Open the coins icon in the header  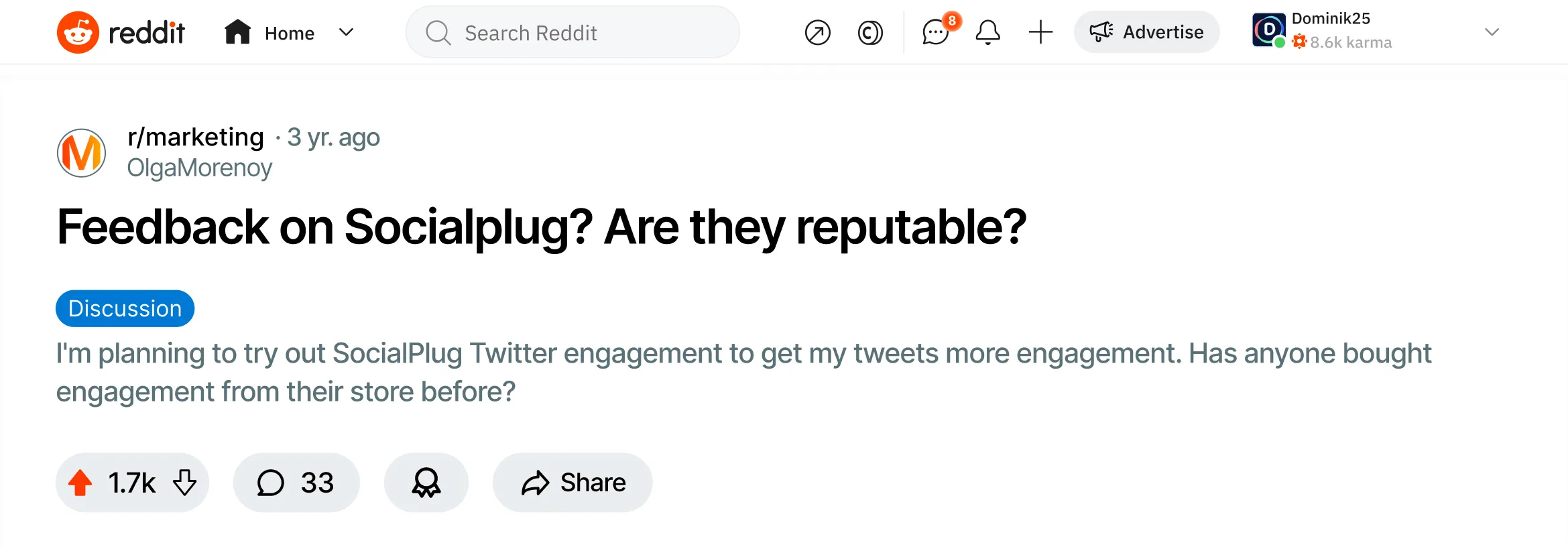[x=869, y=32]
